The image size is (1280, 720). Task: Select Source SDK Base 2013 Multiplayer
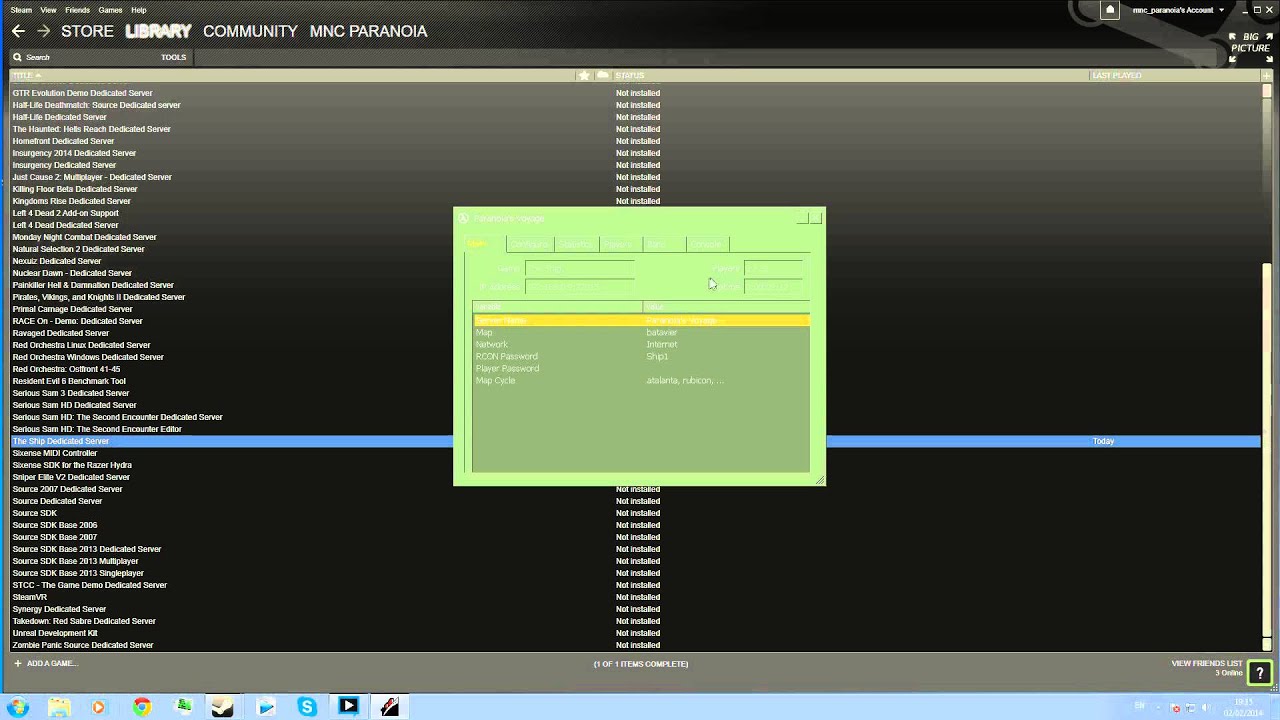click(x=75, y=561)
